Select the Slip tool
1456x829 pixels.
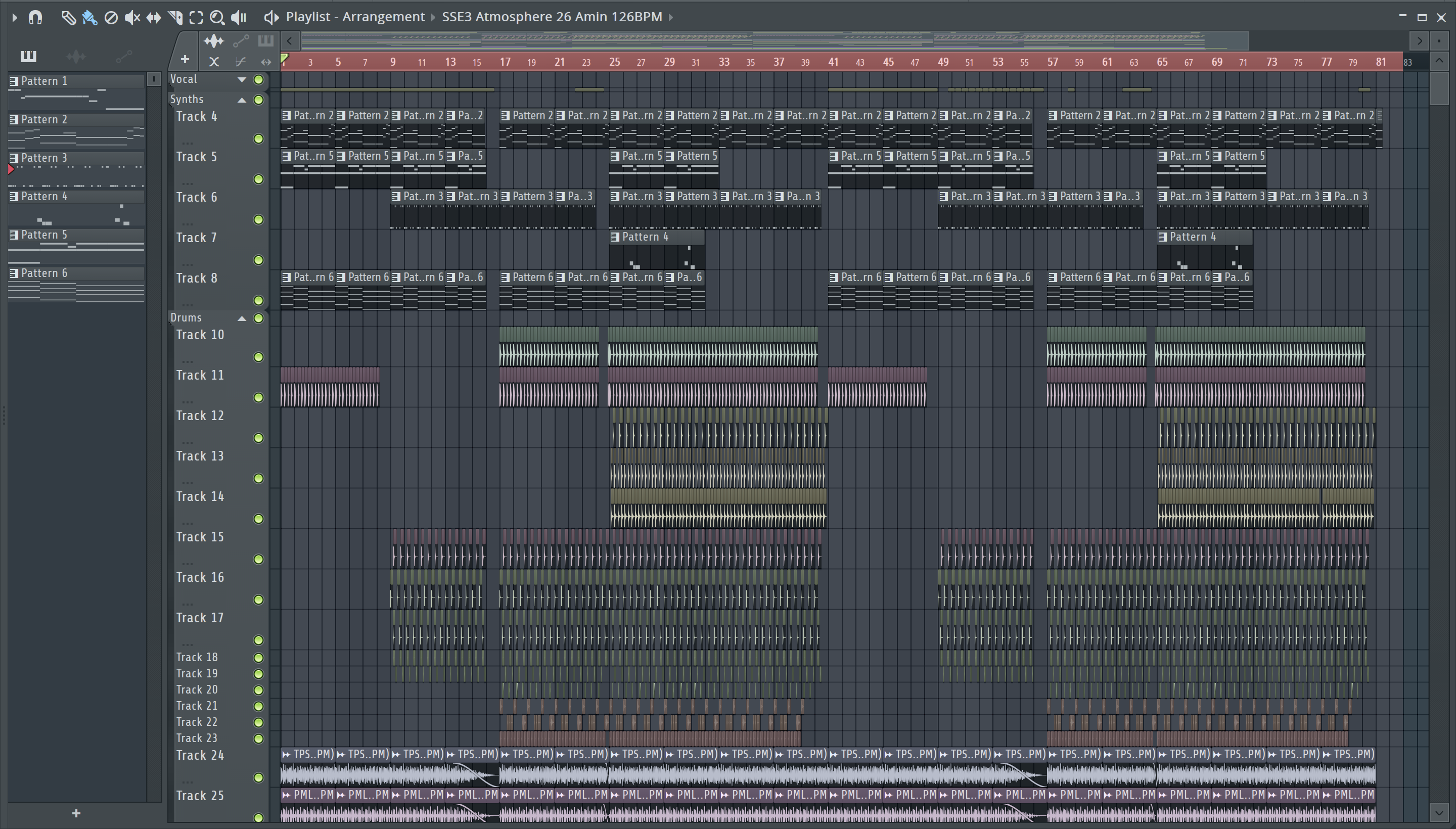pos(153,18)
